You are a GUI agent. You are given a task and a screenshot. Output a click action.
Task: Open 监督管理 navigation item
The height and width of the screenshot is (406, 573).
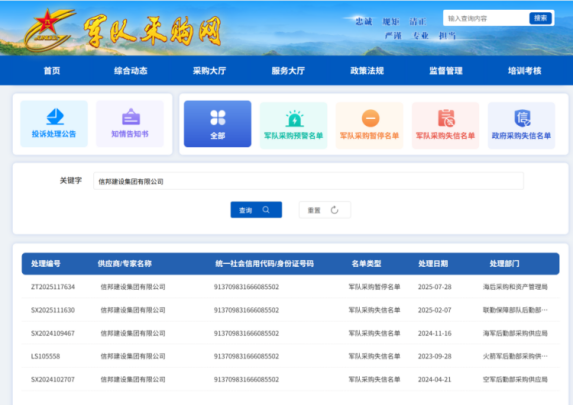pos(446,71)
